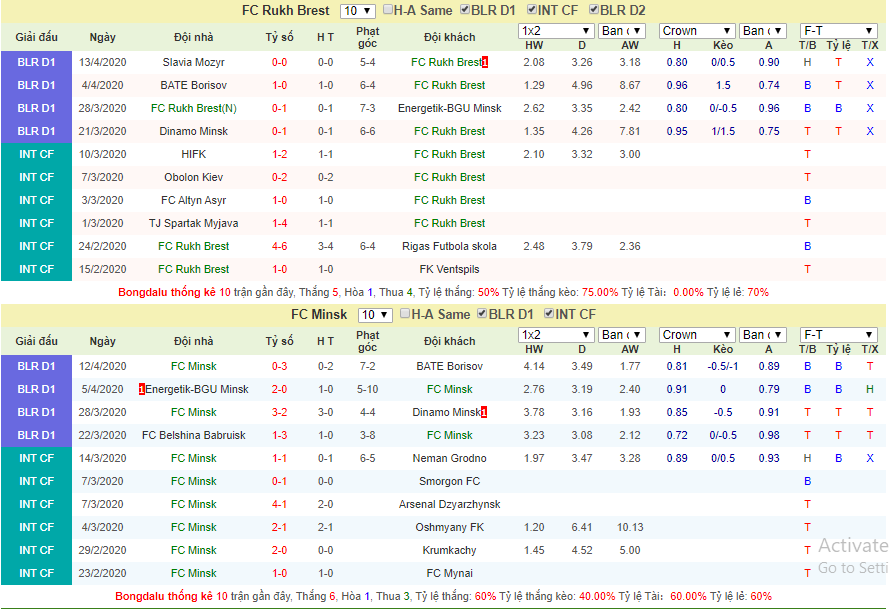
Task: Click the handicap value -0.5/-1
Action: pos(723,366)
